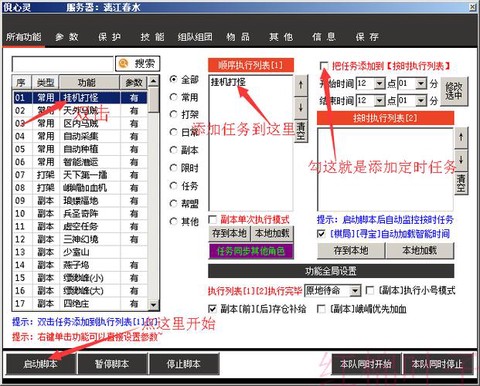Click 启动脚本 button
The image size is (480, 386).
tap(41, 364)
